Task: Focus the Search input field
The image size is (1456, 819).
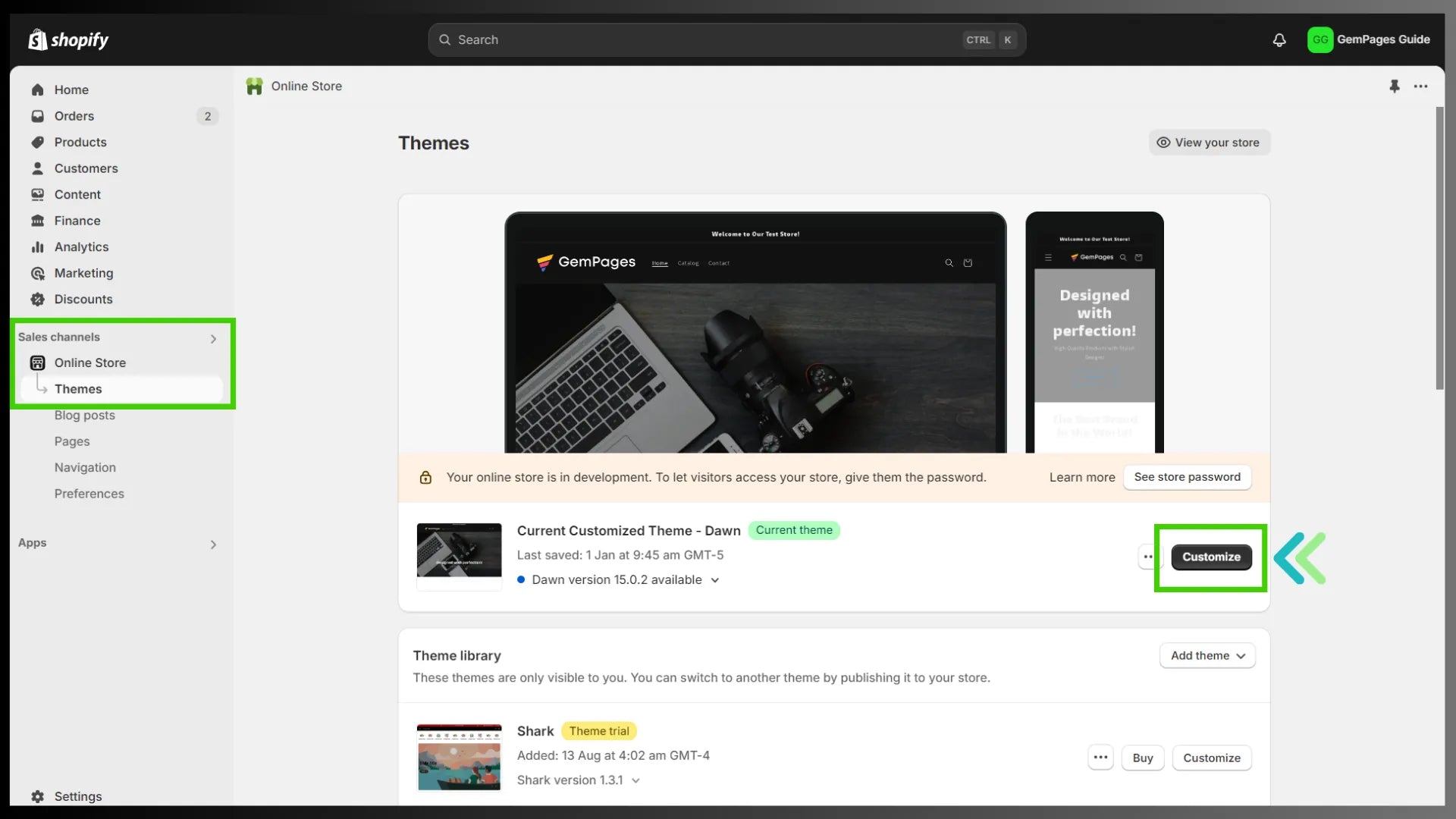Action: tap(726, 39)
